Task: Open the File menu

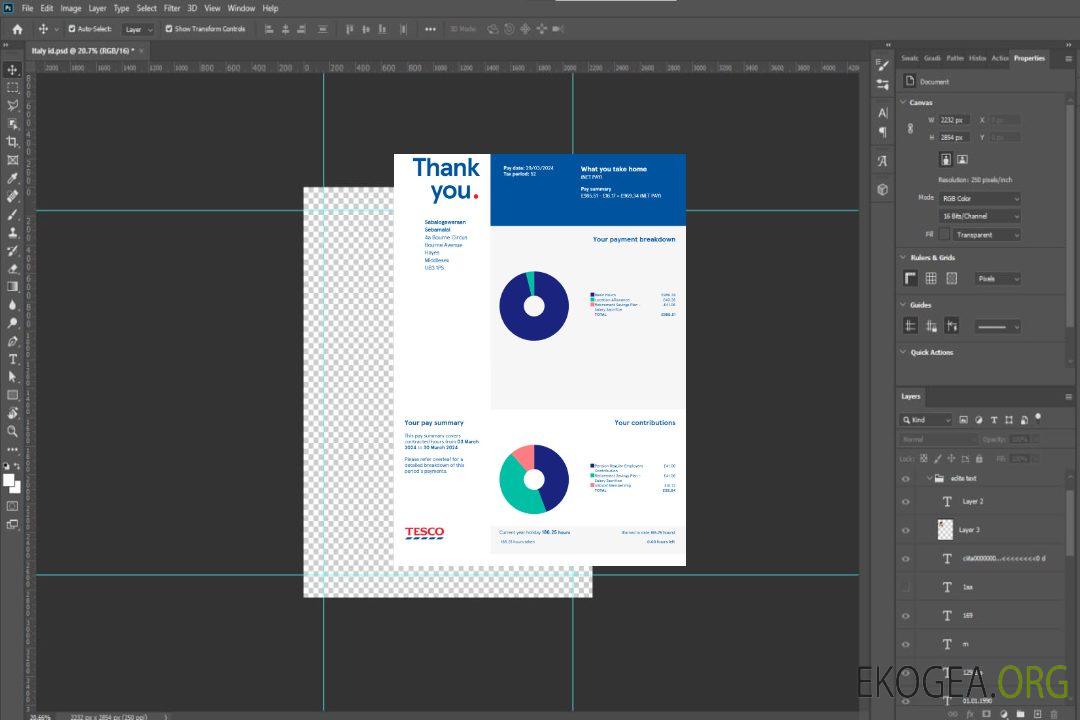Action: tap(28, 8)
